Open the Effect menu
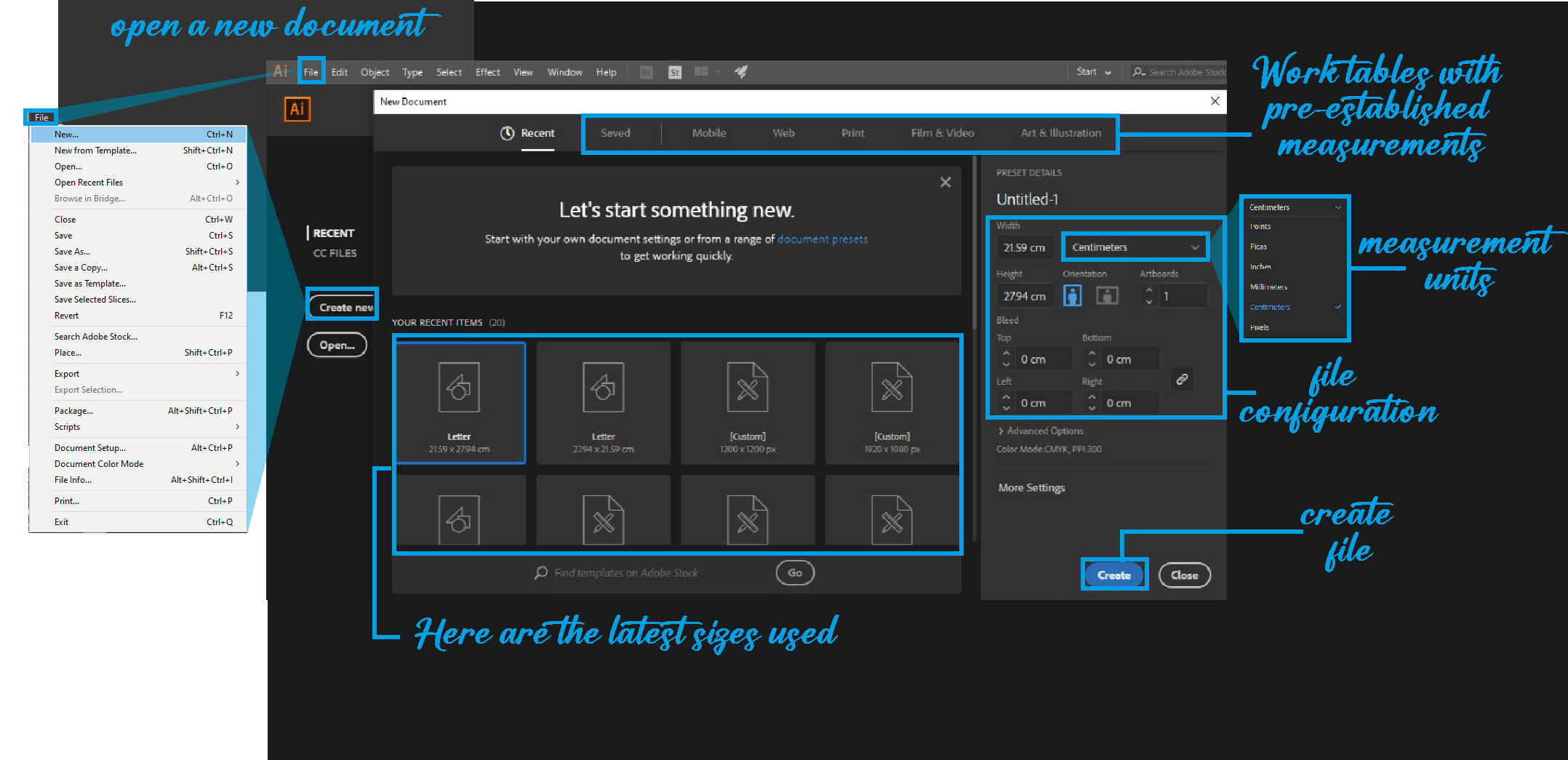The width and height of the screenshot is (1568, 760). tap(487, 72)
